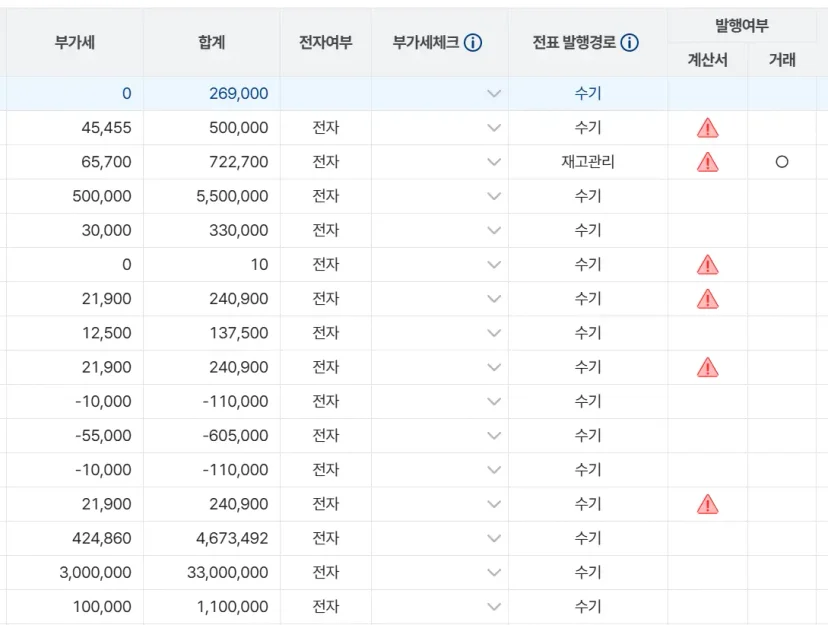Select the 5,500,000 total cell
The width and height of the screenshot is (828, 625).
(x=212, y=196)
